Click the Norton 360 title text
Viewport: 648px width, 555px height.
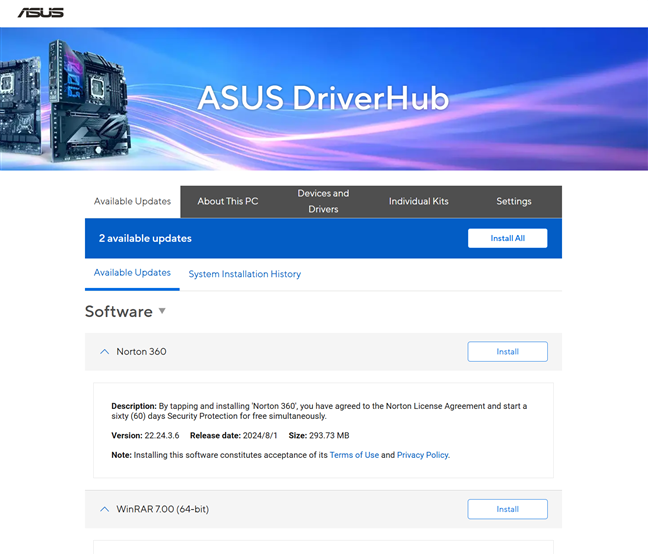click(x=141, y=352)
